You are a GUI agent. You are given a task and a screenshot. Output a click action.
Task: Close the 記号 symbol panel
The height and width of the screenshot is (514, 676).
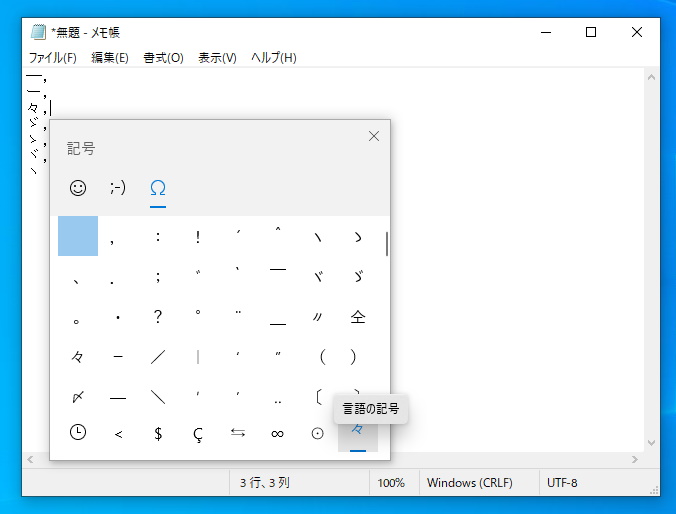374,136
